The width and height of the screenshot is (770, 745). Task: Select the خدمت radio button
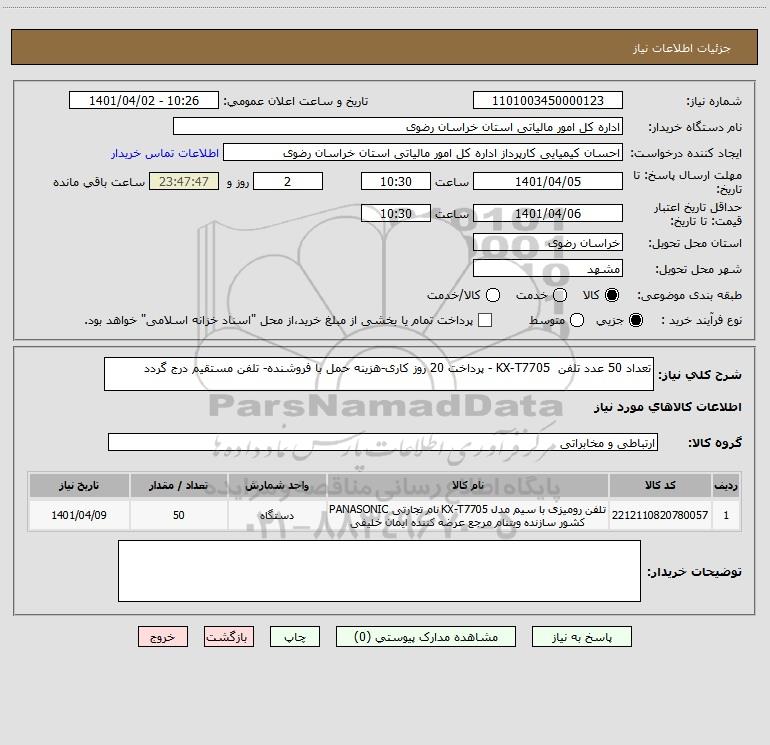pos(560,295)
